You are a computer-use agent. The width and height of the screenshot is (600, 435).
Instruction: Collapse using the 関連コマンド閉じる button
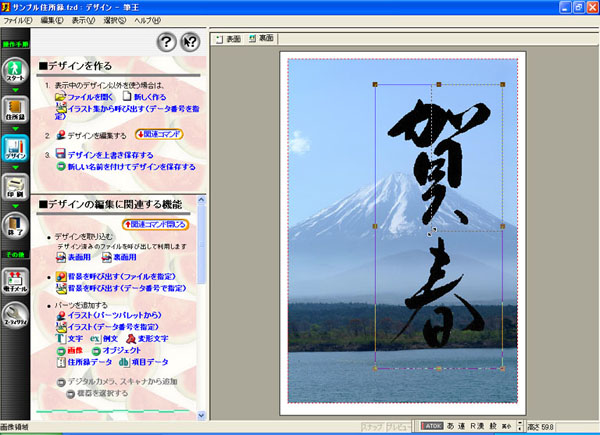pyautogui.click(x=154, y=225)
